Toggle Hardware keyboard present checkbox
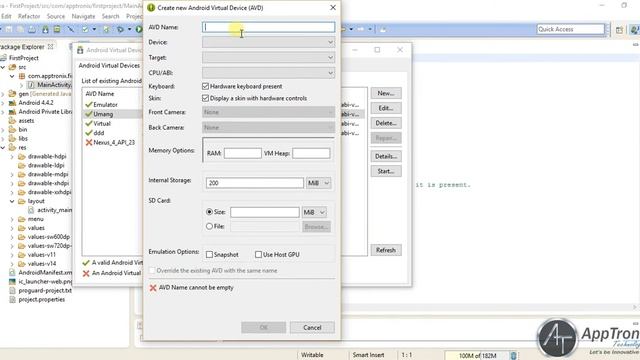This screenshot has height=360, width=640. pos(205,86)
